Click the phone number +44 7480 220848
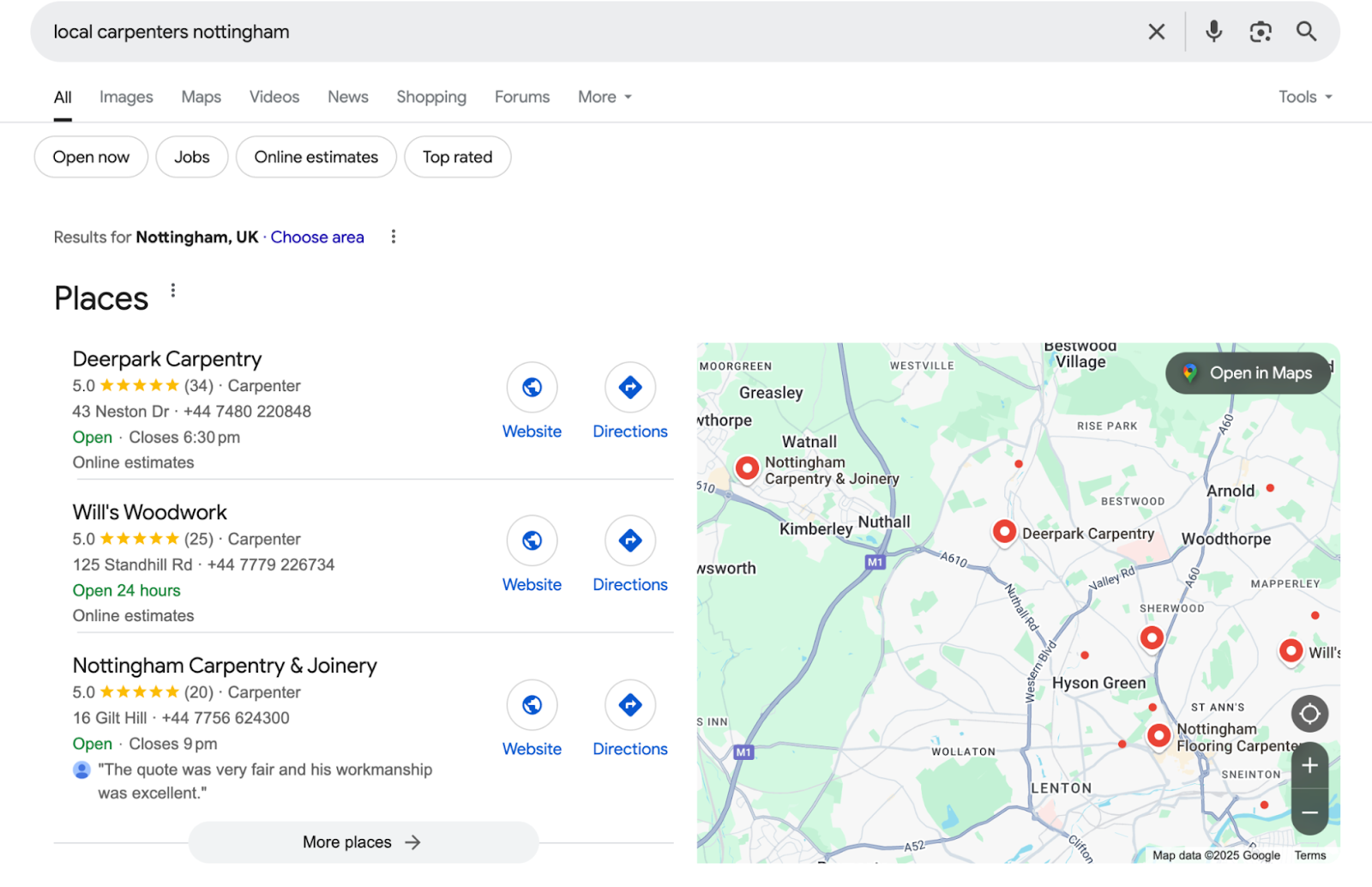Image resolution: width=1372 pixels, height=887 pixels. (247, 412)
